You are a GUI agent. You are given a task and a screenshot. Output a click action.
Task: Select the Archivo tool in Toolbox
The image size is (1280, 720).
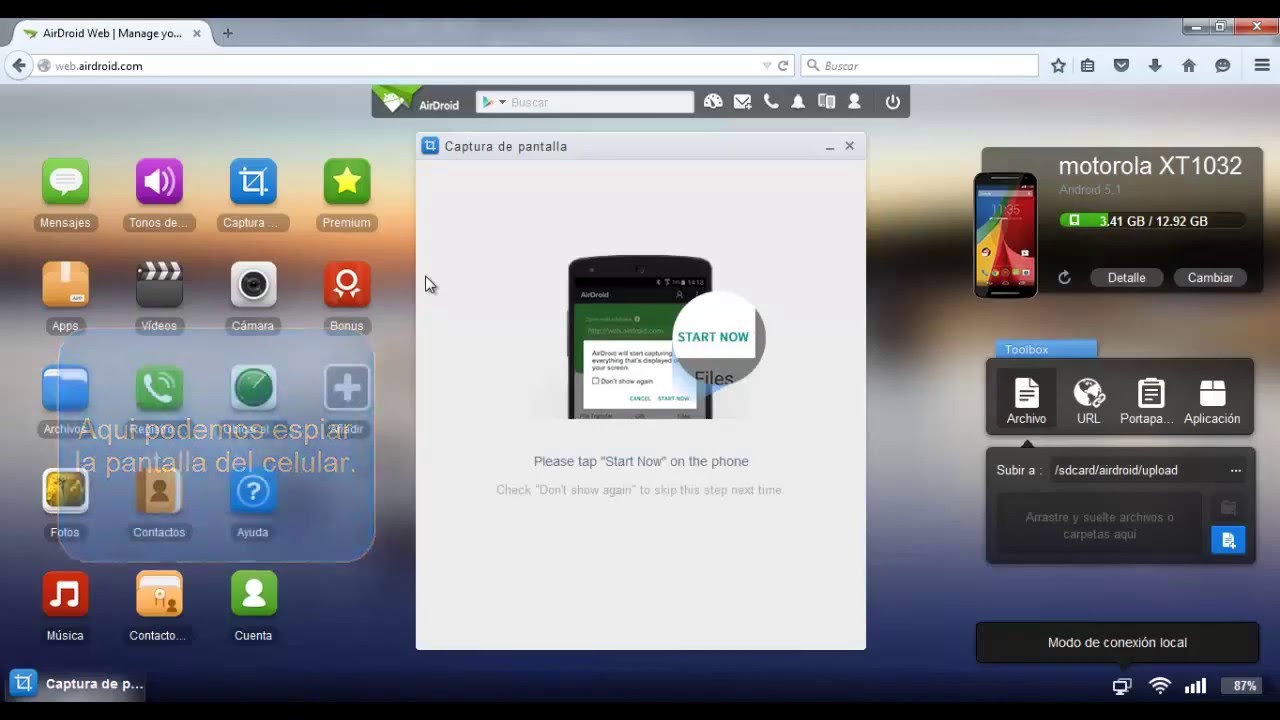point(1026,401)
